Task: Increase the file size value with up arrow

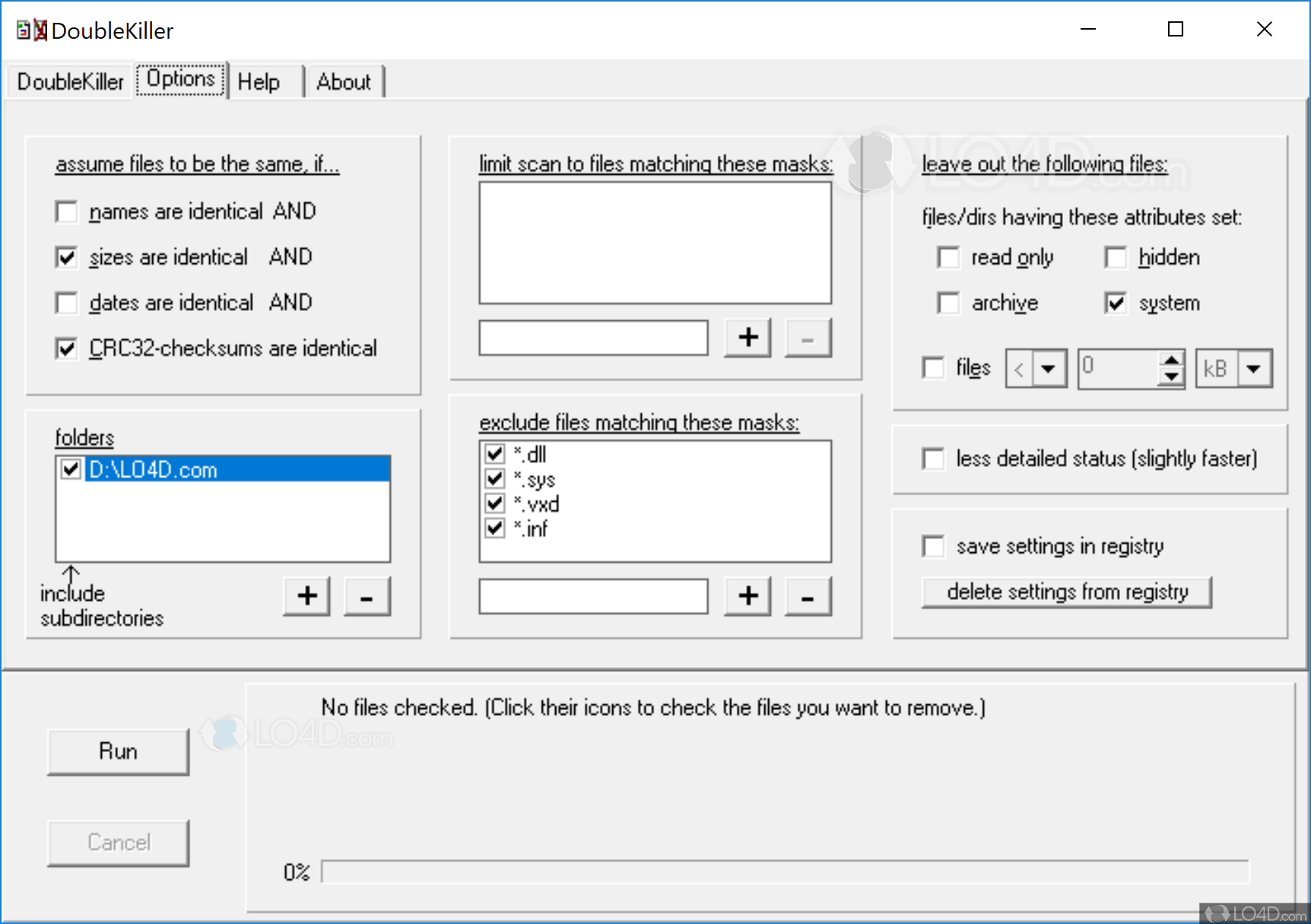Action: click(1173, 360)
